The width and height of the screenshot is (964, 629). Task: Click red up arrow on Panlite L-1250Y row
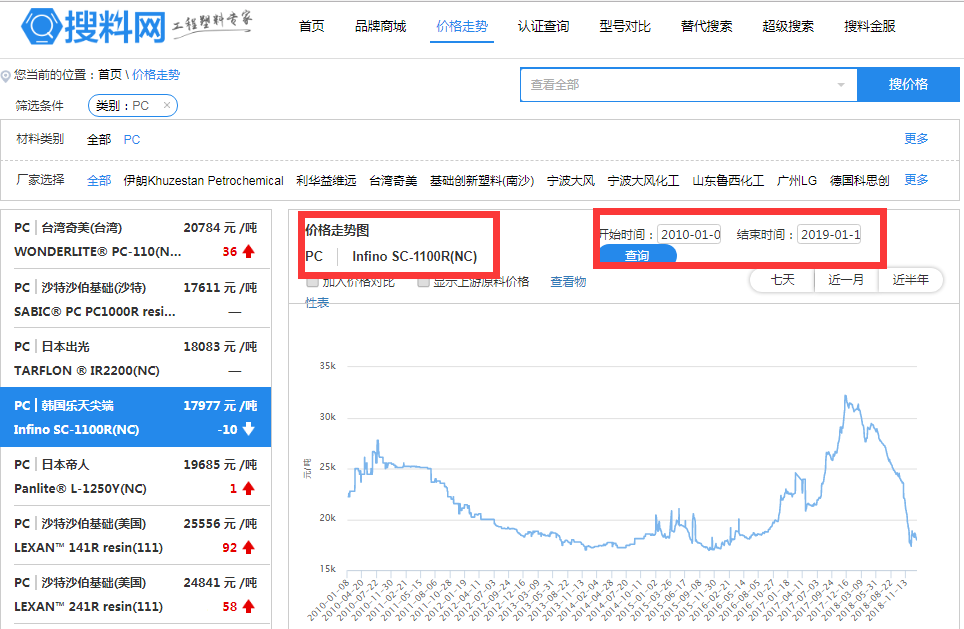click(248, 488)
